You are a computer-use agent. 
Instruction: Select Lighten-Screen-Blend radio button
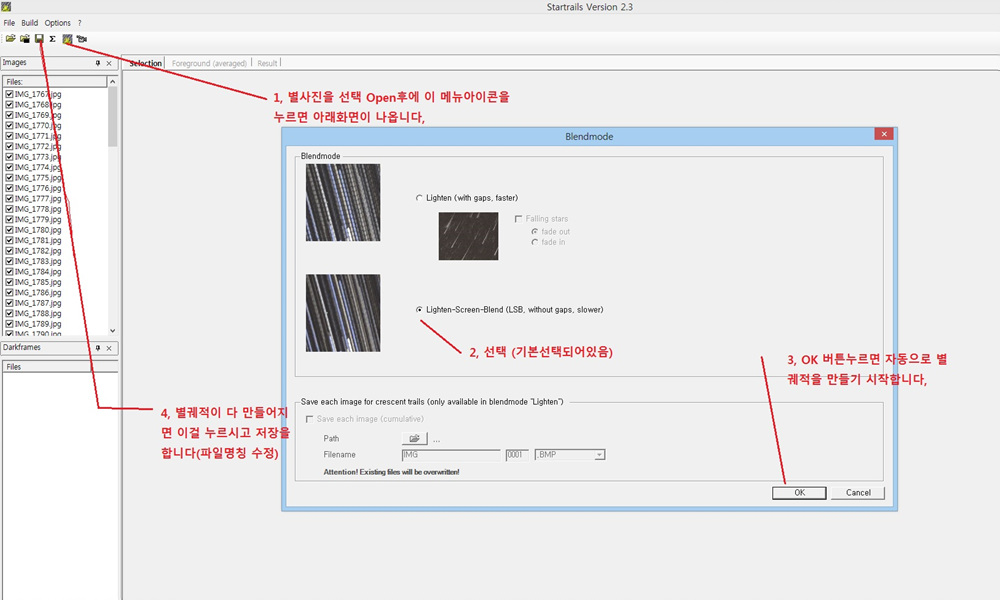pos(420,310)
